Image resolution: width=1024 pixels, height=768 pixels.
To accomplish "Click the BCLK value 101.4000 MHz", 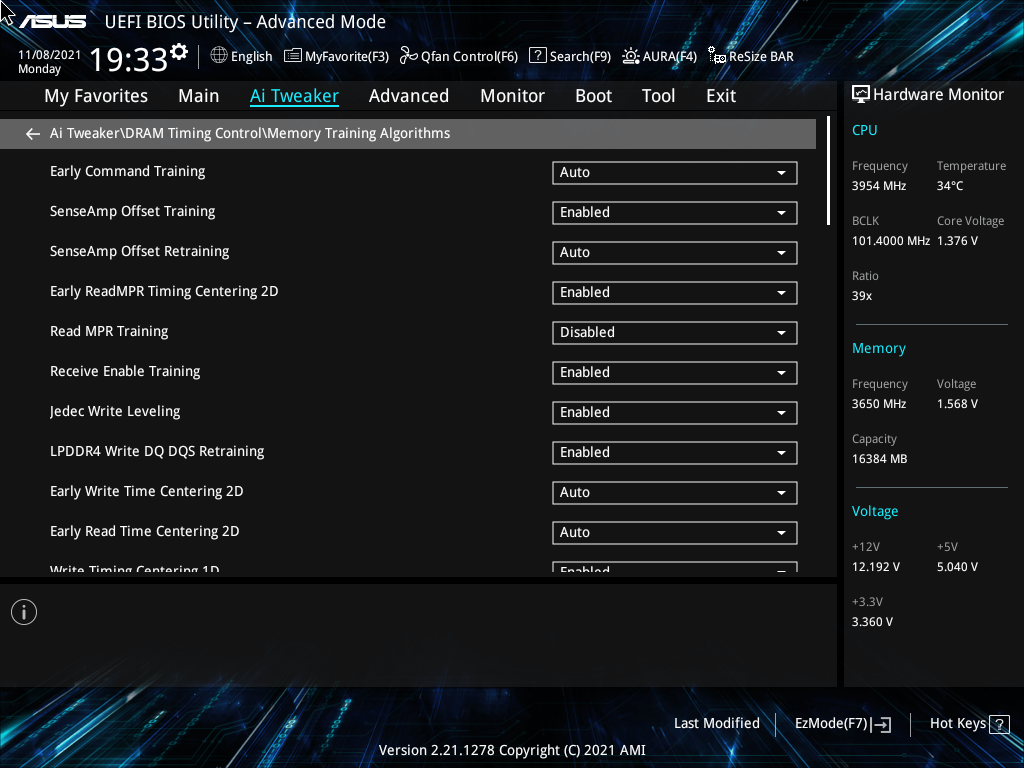I will 891,241.
